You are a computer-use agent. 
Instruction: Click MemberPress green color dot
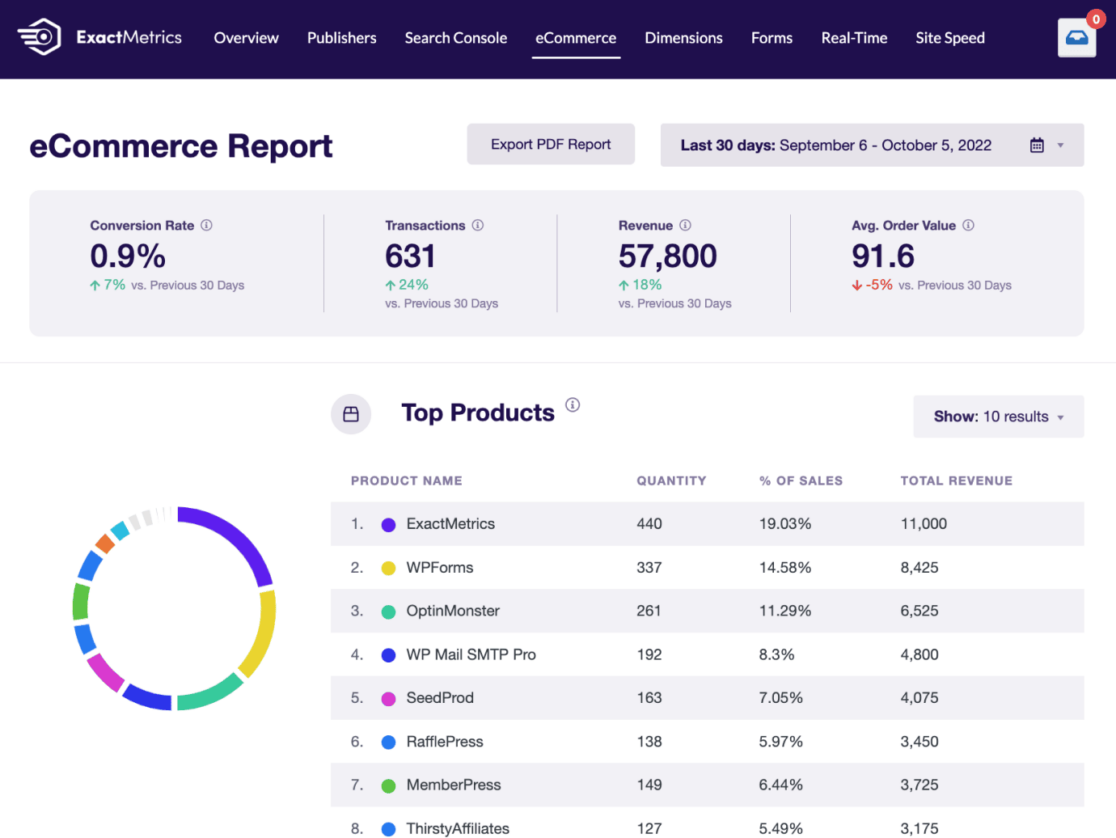coord(389,786)
